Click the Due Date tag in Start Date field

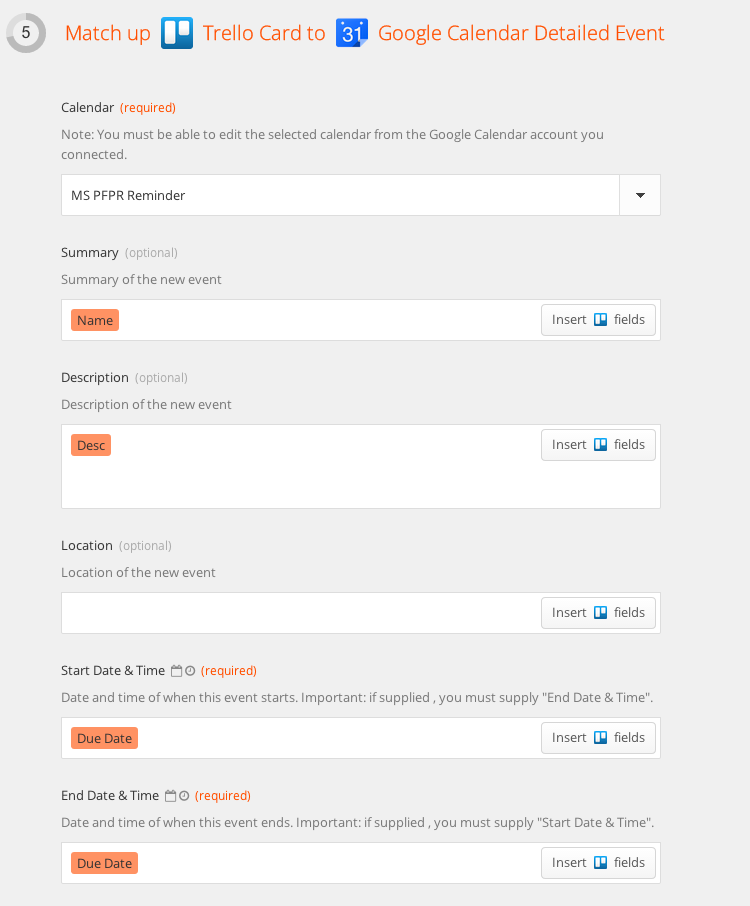[105, 738]
